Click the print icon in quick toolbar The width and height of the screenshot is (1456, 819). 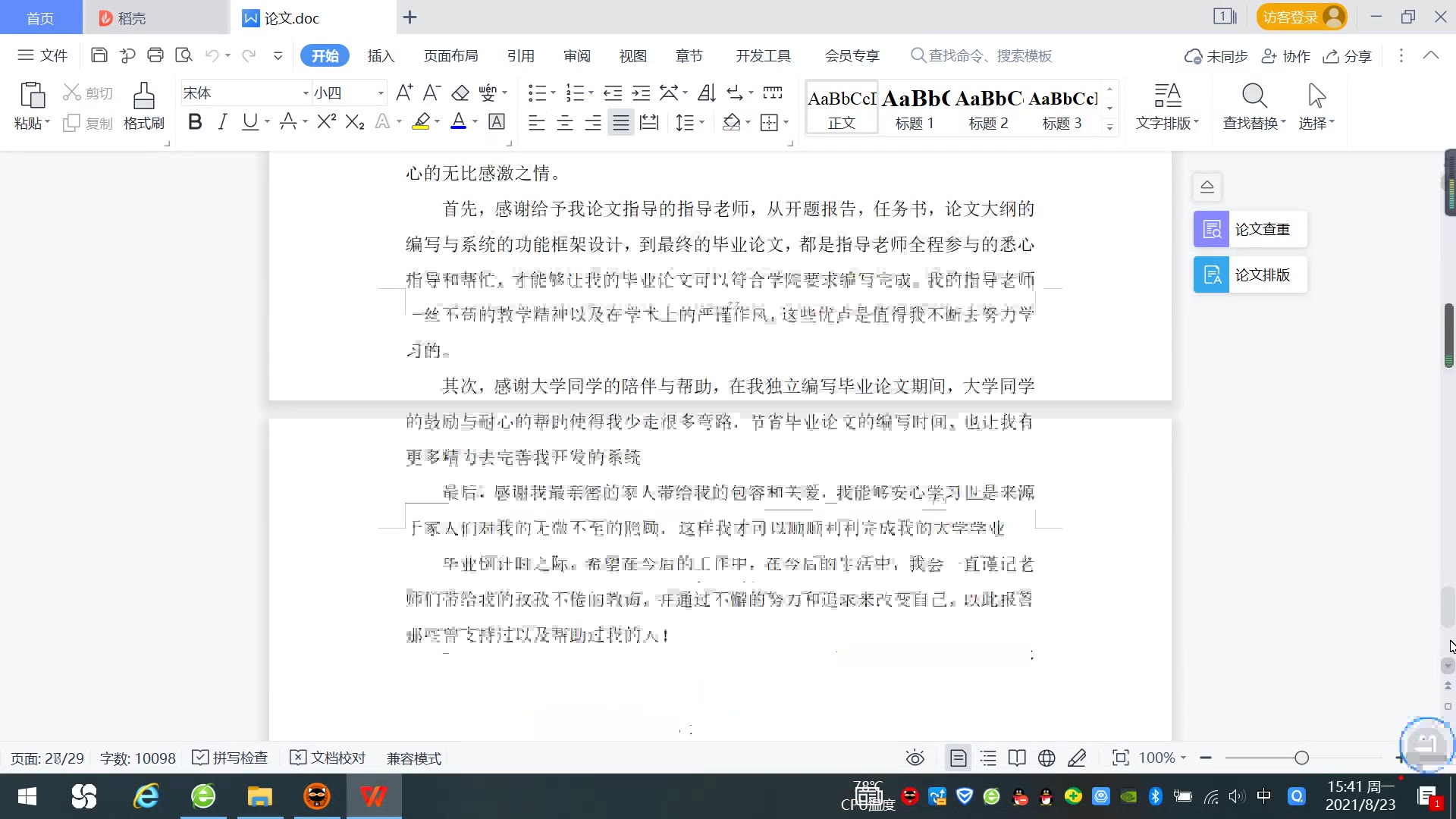[155, 55]
